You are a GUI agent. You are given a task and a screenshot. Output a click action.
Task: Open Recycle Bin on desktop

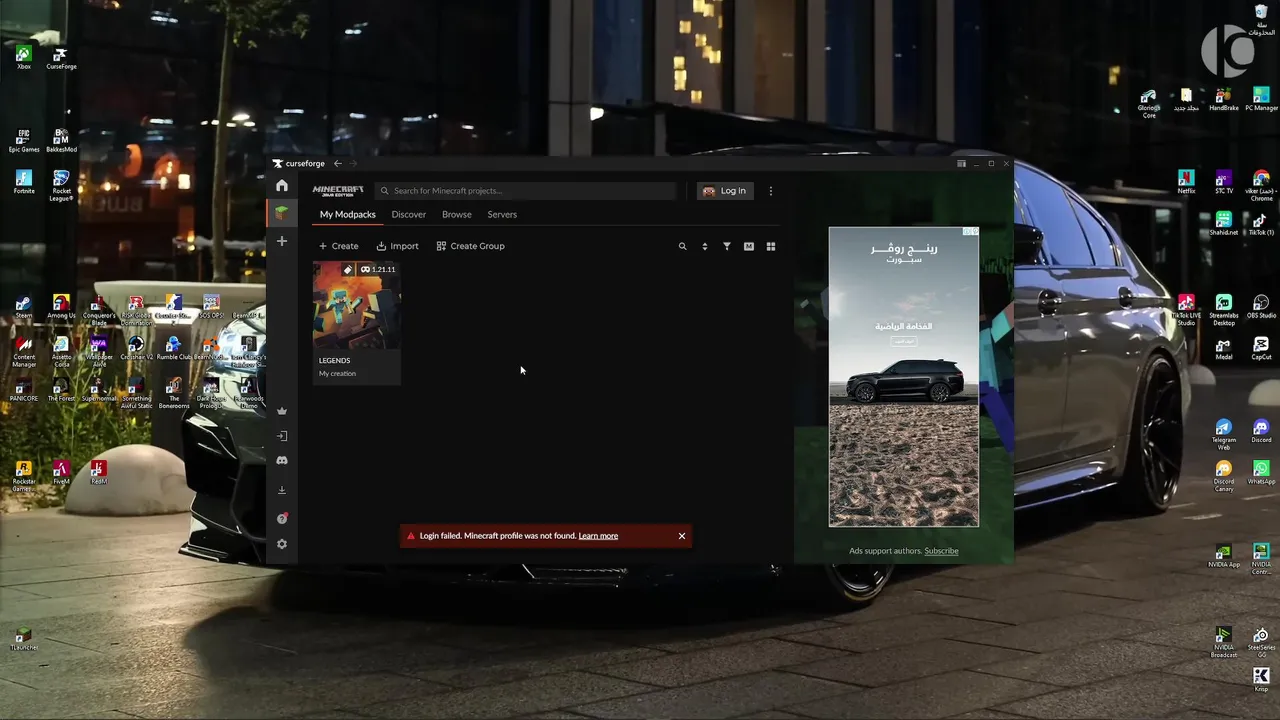(1261, 18)
